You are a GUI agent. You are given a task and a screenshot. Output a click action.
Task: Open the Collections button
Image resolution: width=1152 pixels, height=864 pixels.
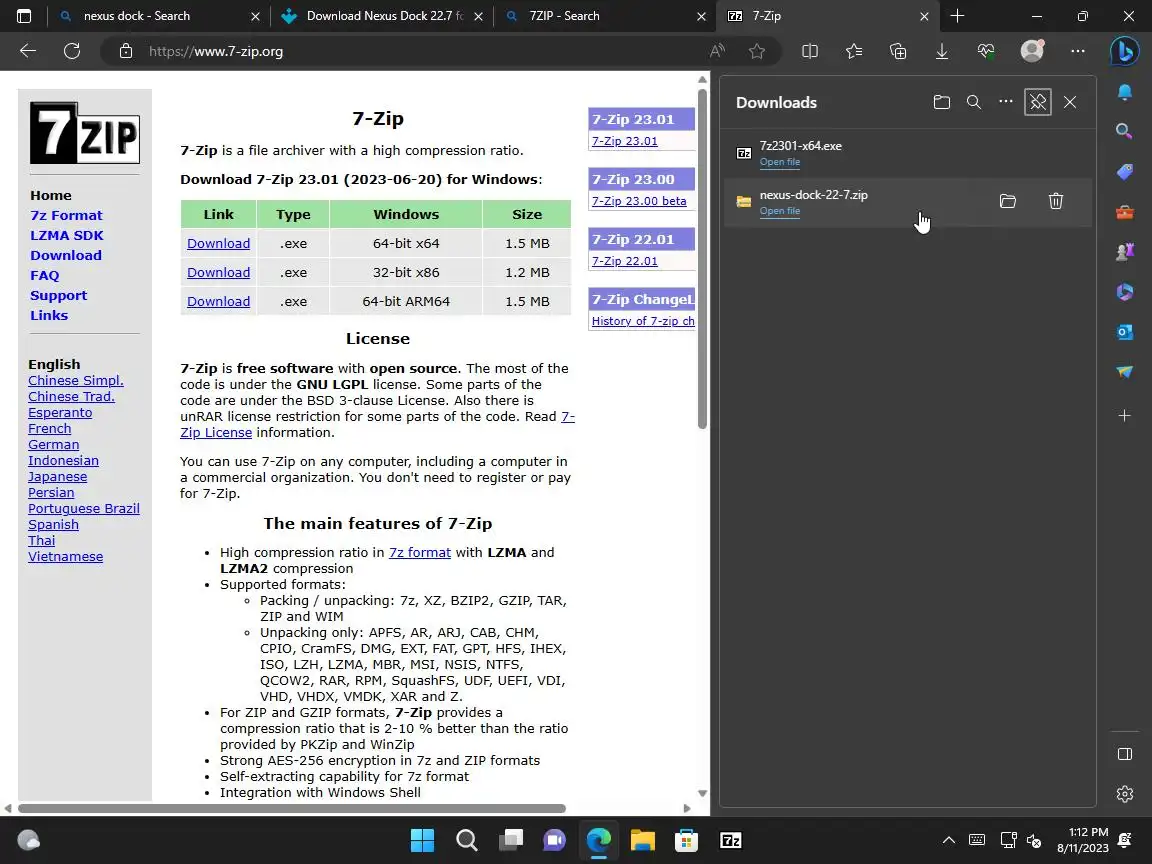[x=898, y=51]
